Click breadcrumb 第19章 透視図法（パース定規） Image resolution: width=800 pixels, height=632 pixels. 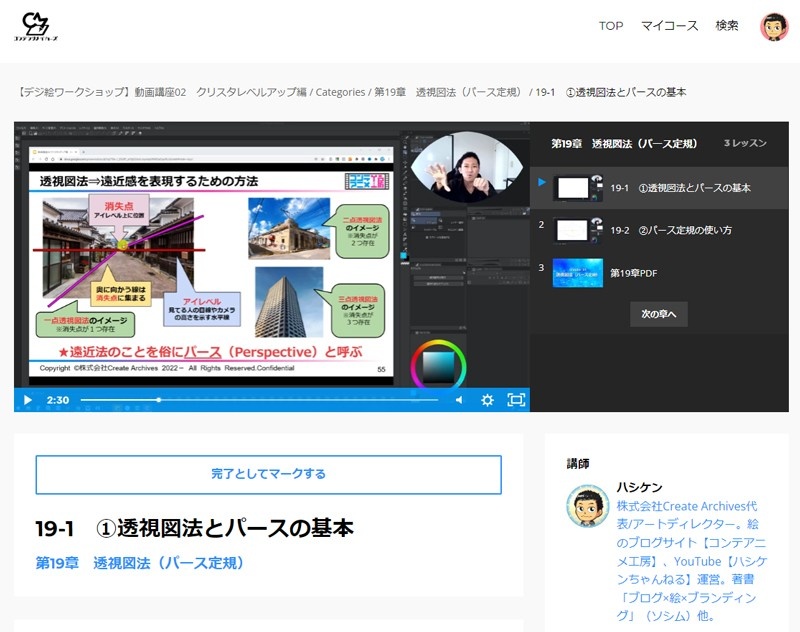449,92
